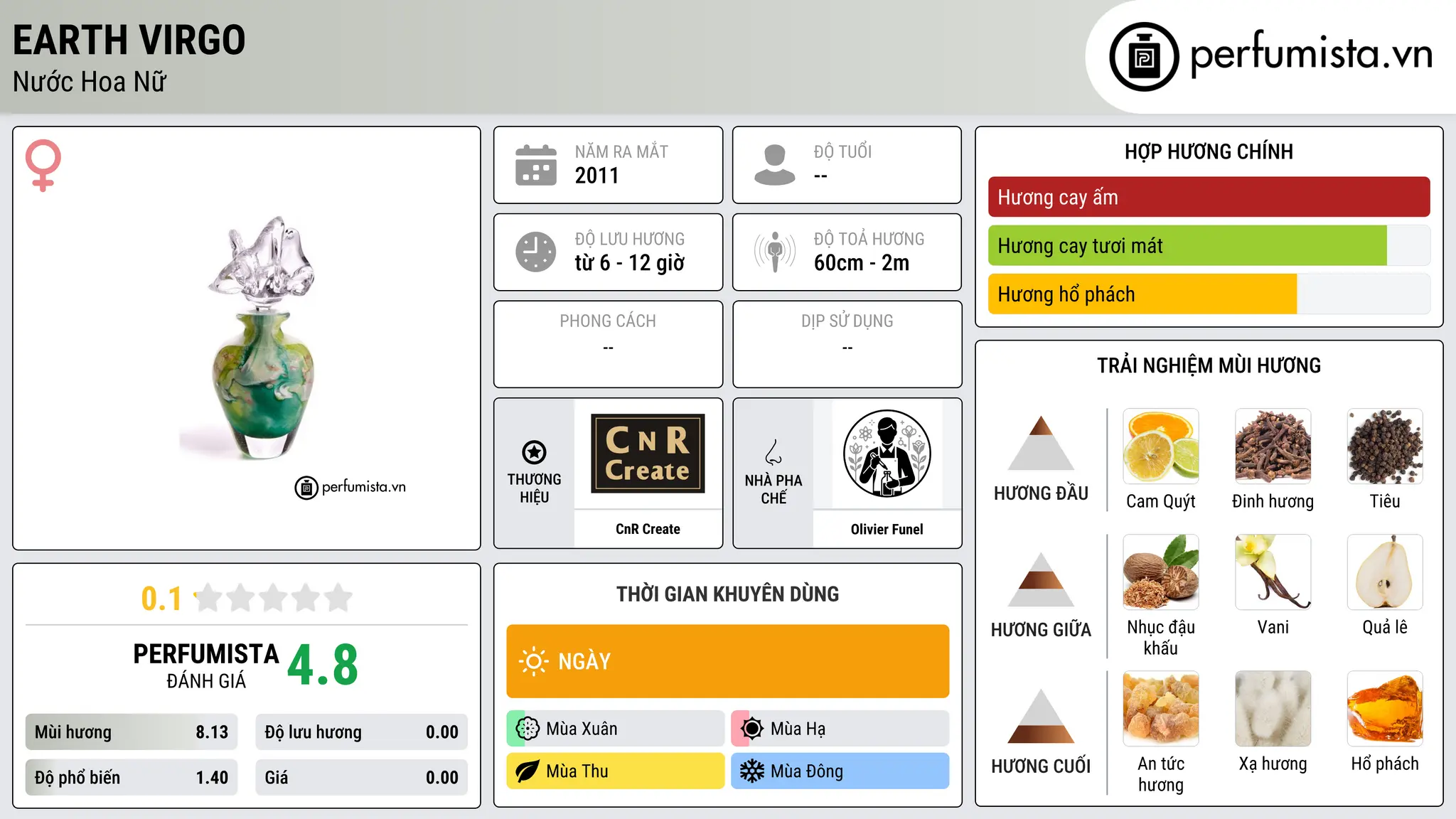This screenshot has height=819, width=1456.
Task: Click the HỢP HƯƠNG CHÍNH heading
Action: click(1209, 151)
